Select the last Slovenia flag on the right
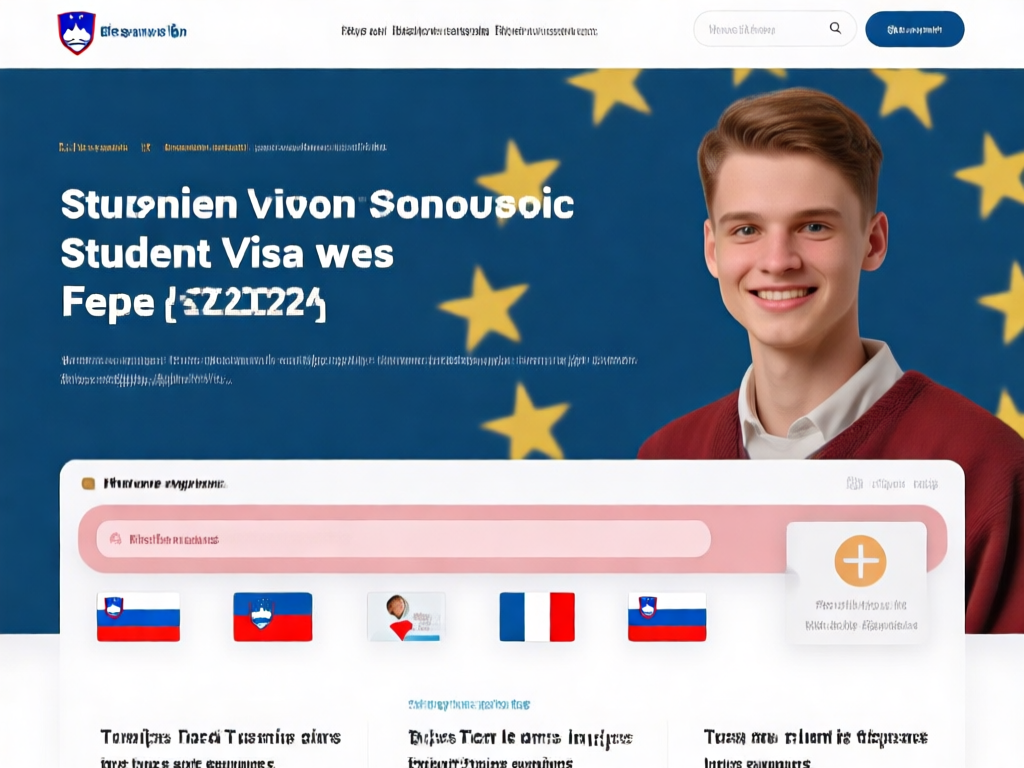Viewport: 1024px width, 768px height. coord(667,616)
